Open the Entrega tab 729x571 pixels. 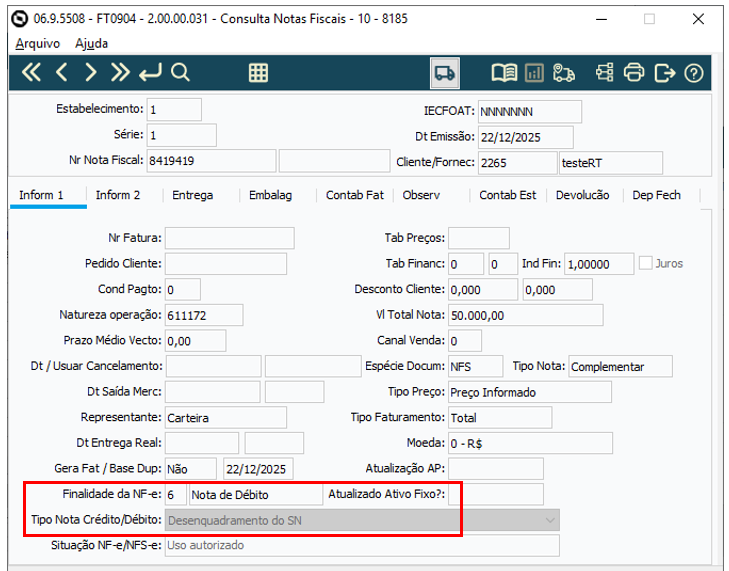tap(192, 195)
